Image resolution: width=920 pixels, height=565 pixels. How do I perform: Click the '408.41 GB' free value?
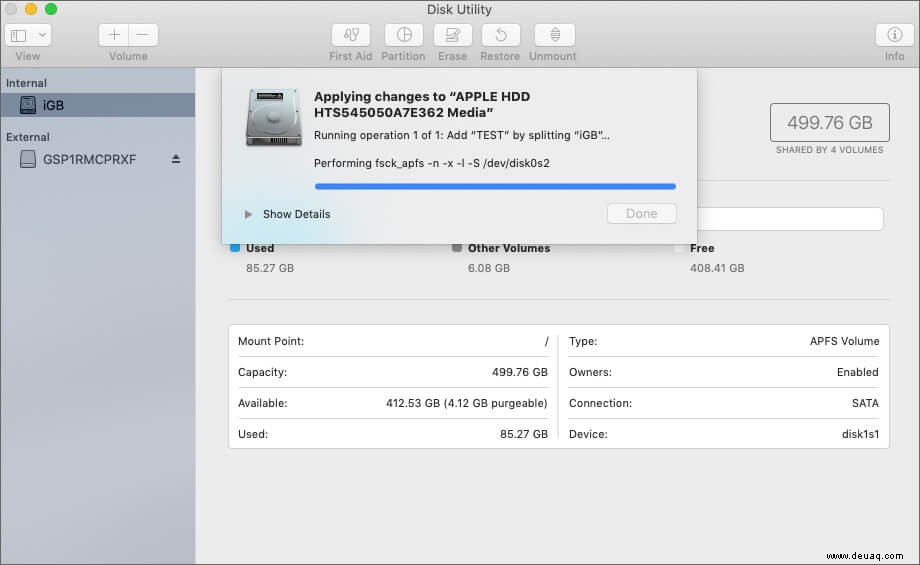(x=717, y=268)
